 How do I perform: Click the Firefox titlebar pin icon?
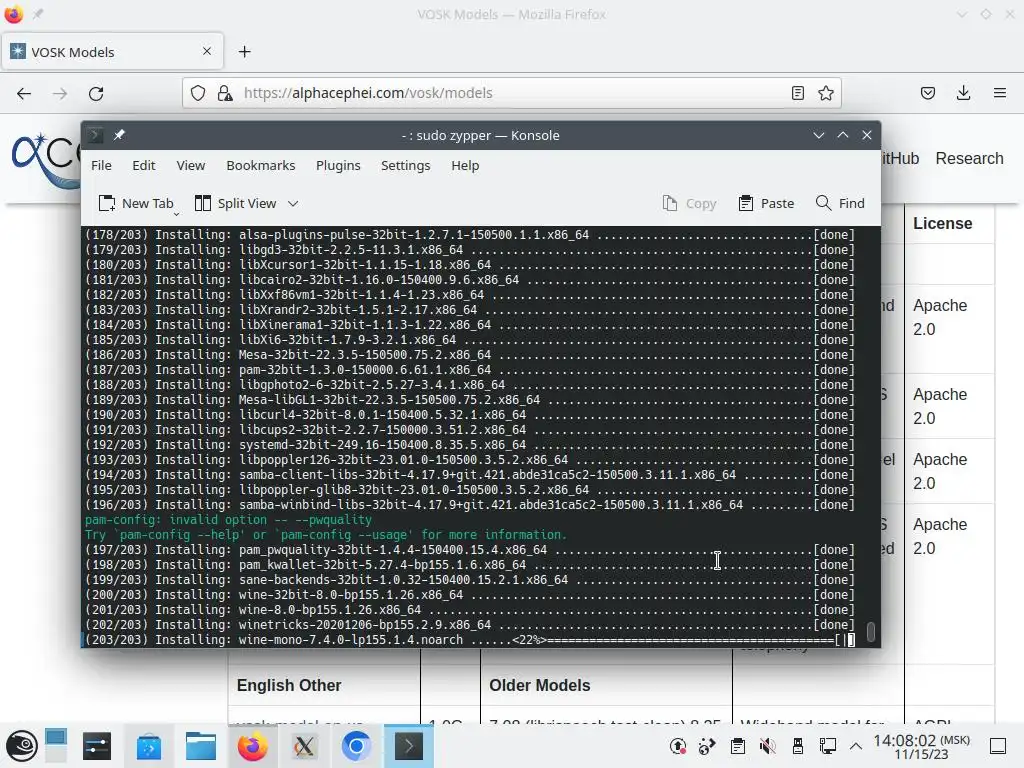pos(38,14)
